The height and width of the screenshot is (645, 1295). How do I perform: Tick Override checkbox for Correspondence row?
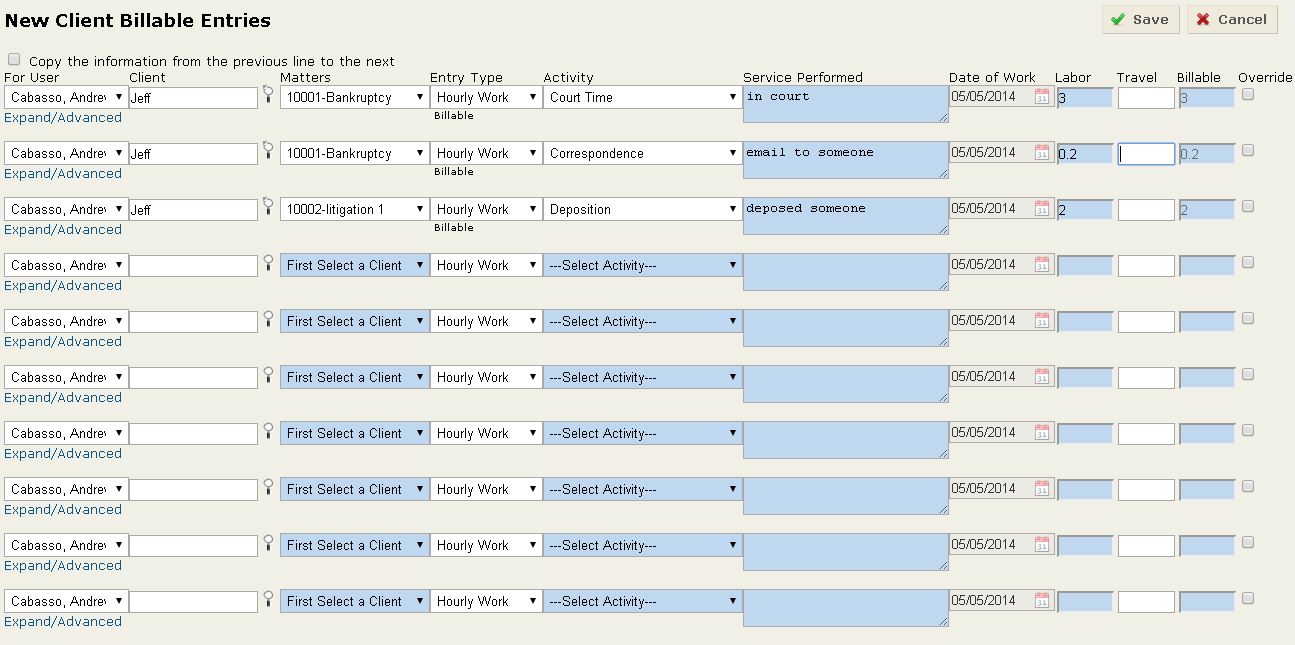[x=1248, y=151]
